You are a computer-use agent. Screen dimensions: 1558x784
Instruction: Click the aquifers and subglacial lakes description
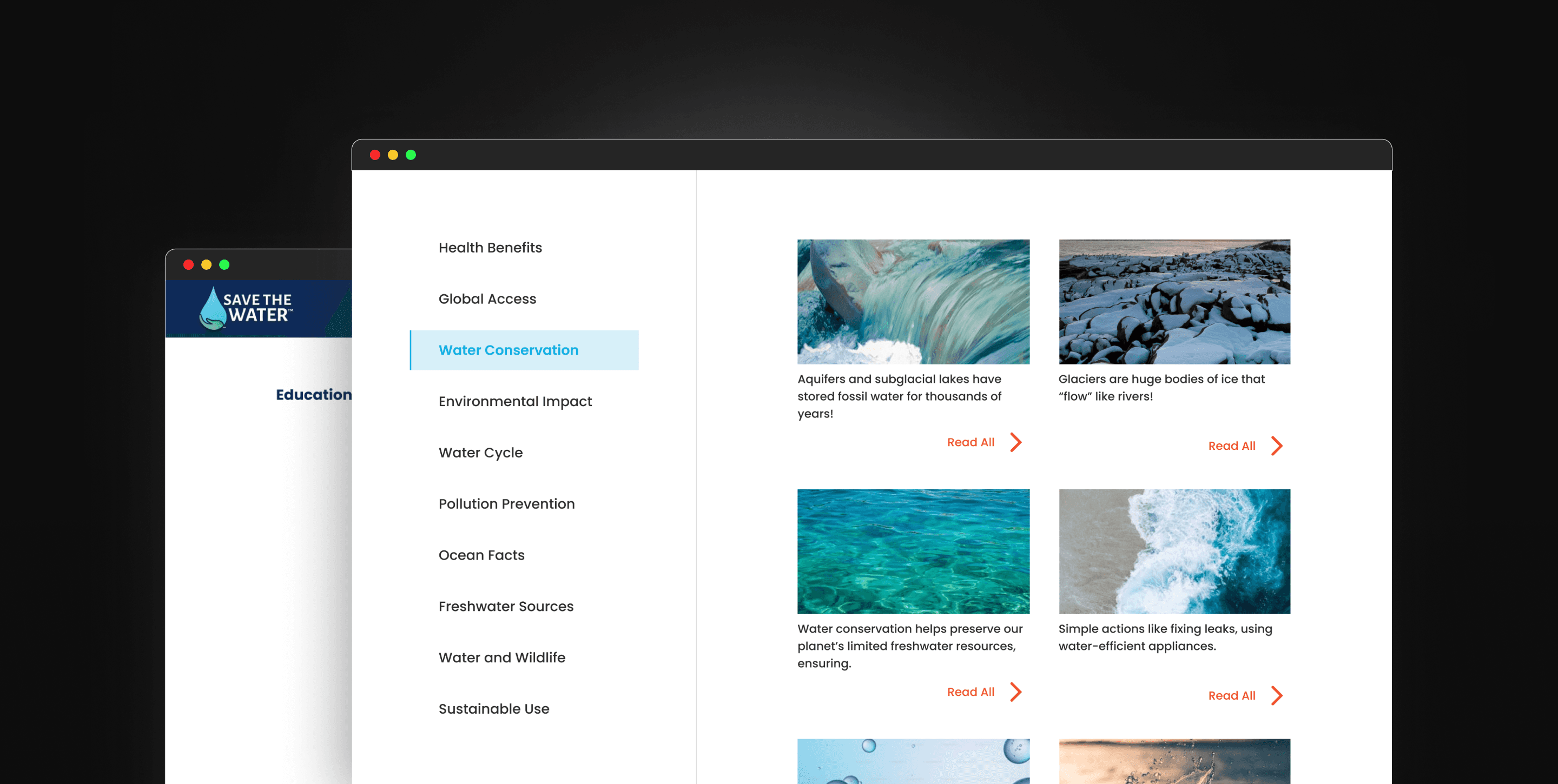(x=899, y=396)
